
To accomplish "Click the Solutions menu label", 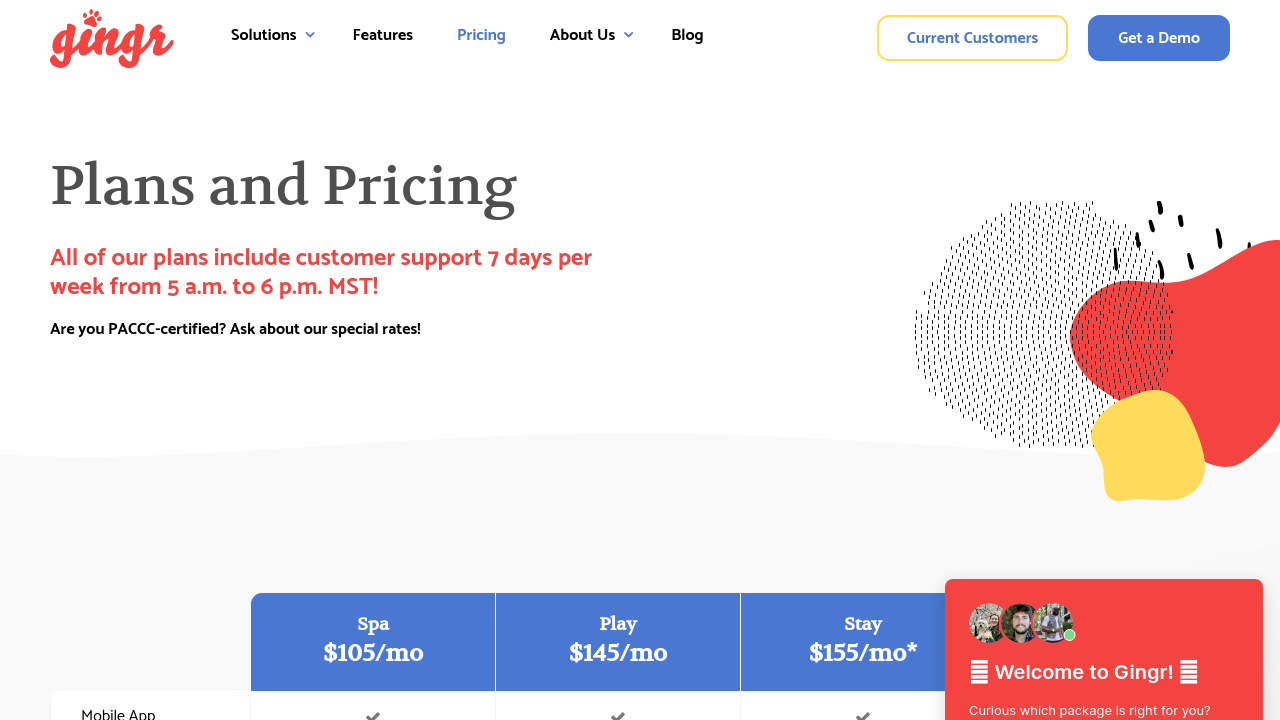I will coord(264,35).
